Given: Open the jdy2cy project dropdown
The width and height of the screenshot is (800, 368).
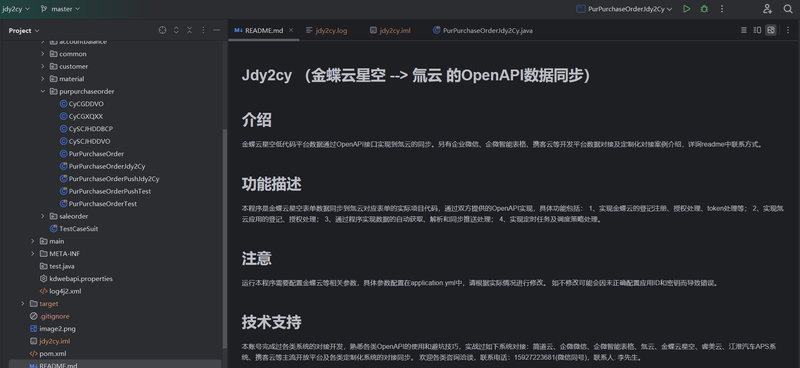Looking at the screenshot, I should 16,9.
